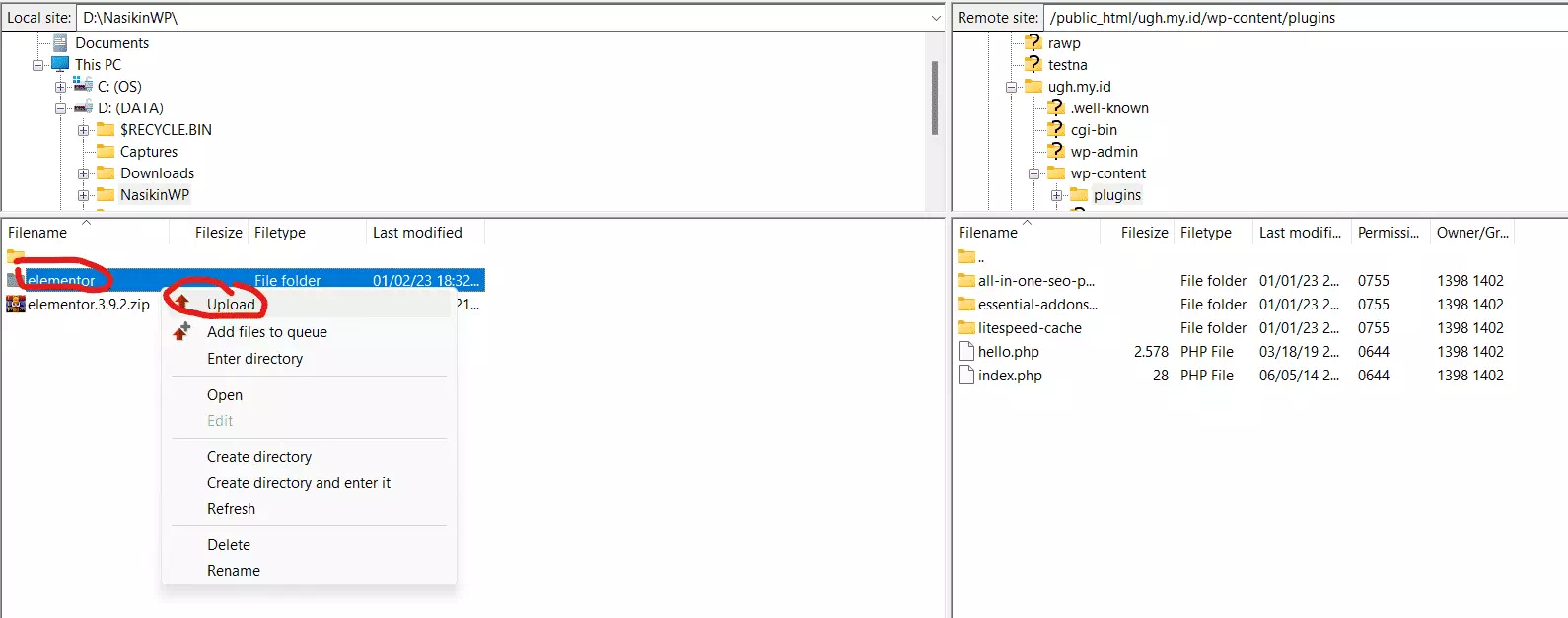
Task: Sort remote files by Permissi... header
Action: (x=1390, y=233)
